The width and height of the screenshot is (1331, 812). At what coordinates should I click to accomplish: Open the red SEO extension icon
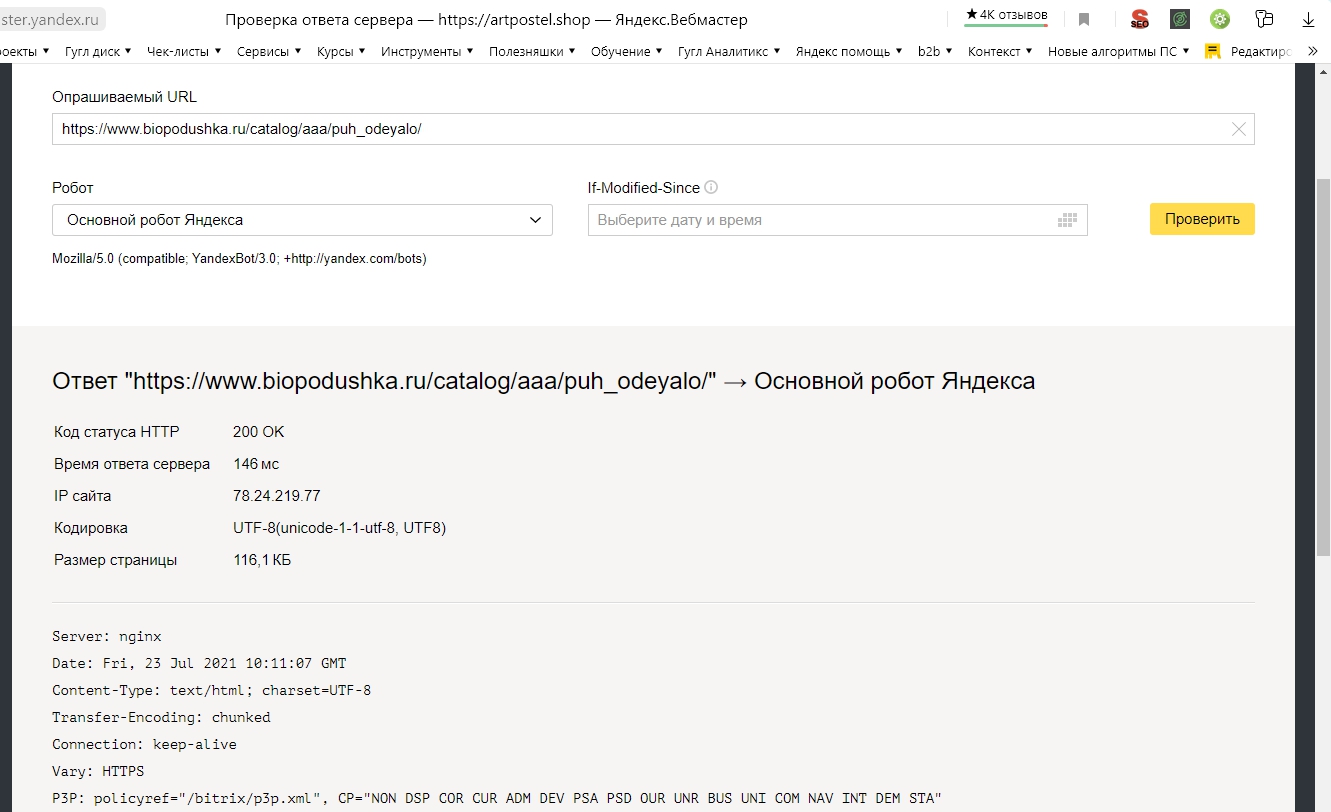[1139, 19]
